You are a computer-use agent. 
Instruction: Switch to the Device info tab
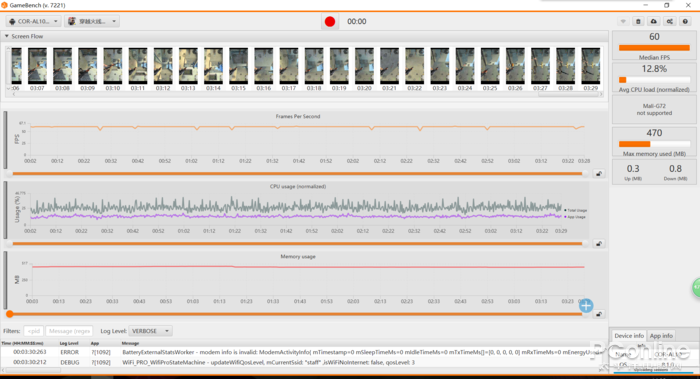tap(629, 336)
